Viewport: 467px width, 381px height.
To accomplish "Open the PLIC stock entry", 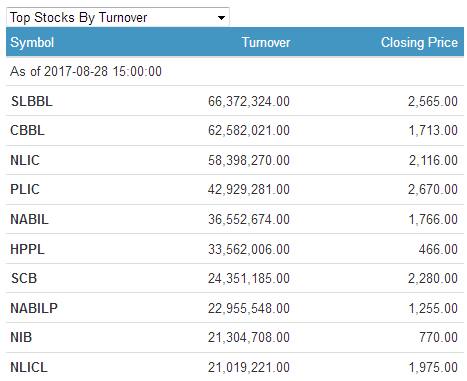I will 25,189.
